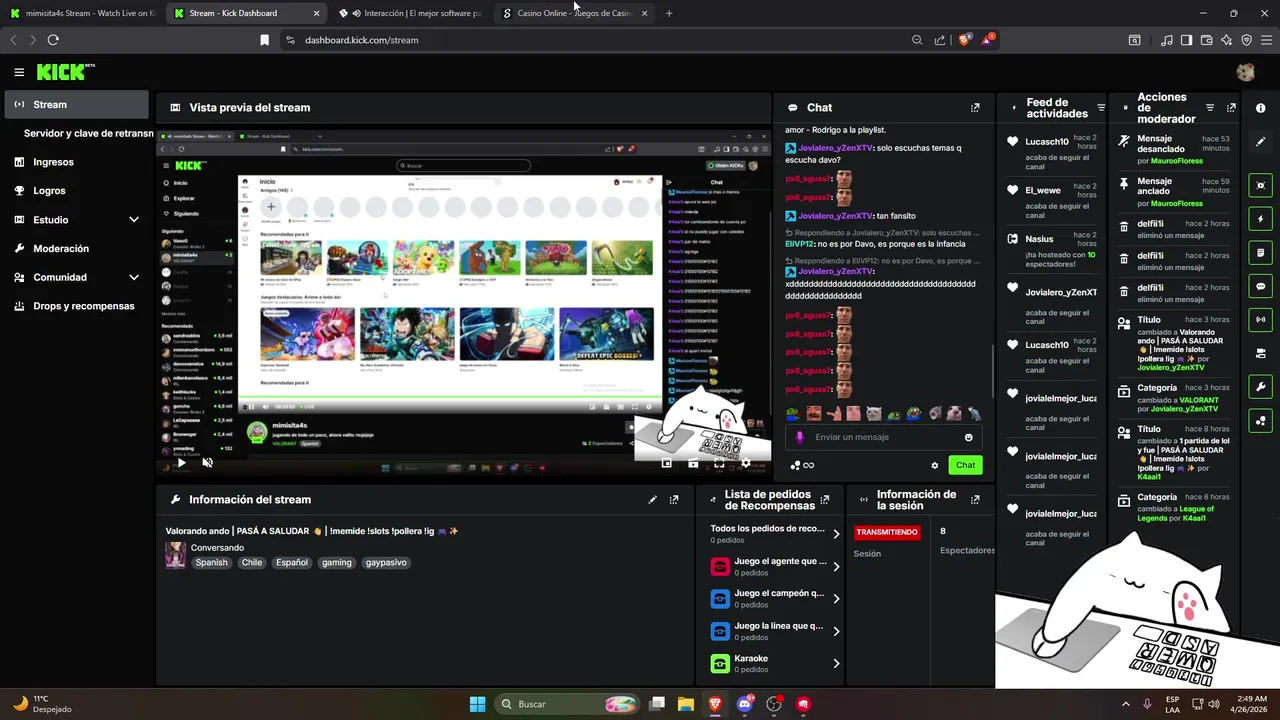Toggle theater mode on stream preview
The width and height of the screenshot is (1280, 720).
coord(693,463)
